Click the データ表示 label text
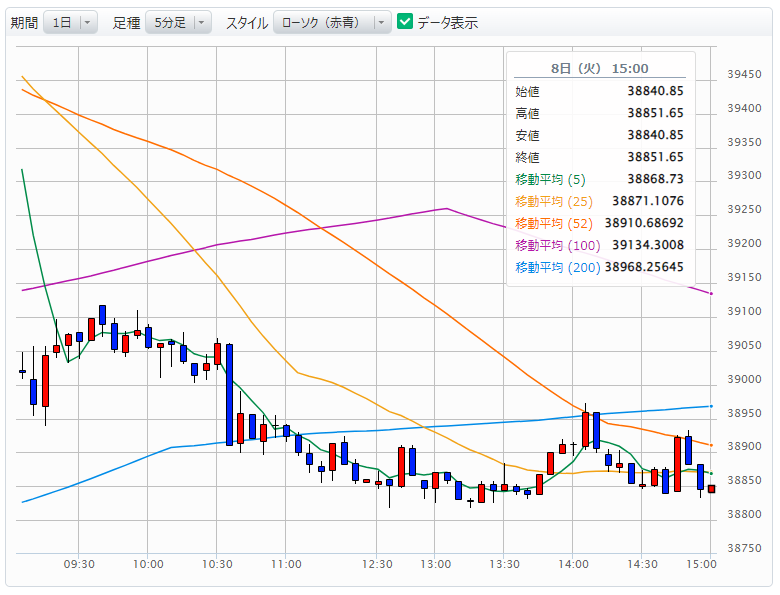 [447, 22]
